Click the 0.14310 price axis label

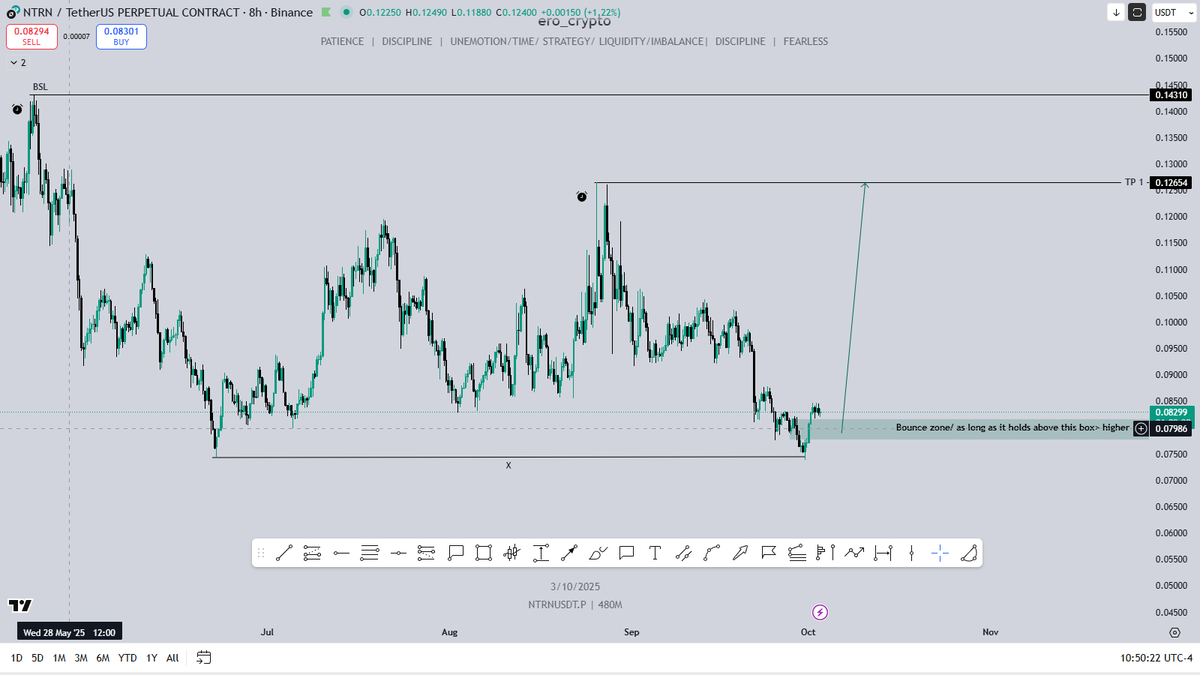[1171, 95]
